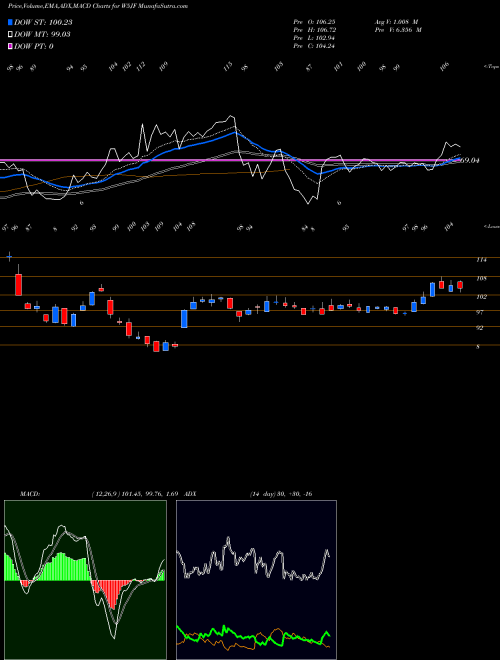Click the '<Tops' marker label
The width and height of the screenshot is (500, 660).
(x=491, y=67)
